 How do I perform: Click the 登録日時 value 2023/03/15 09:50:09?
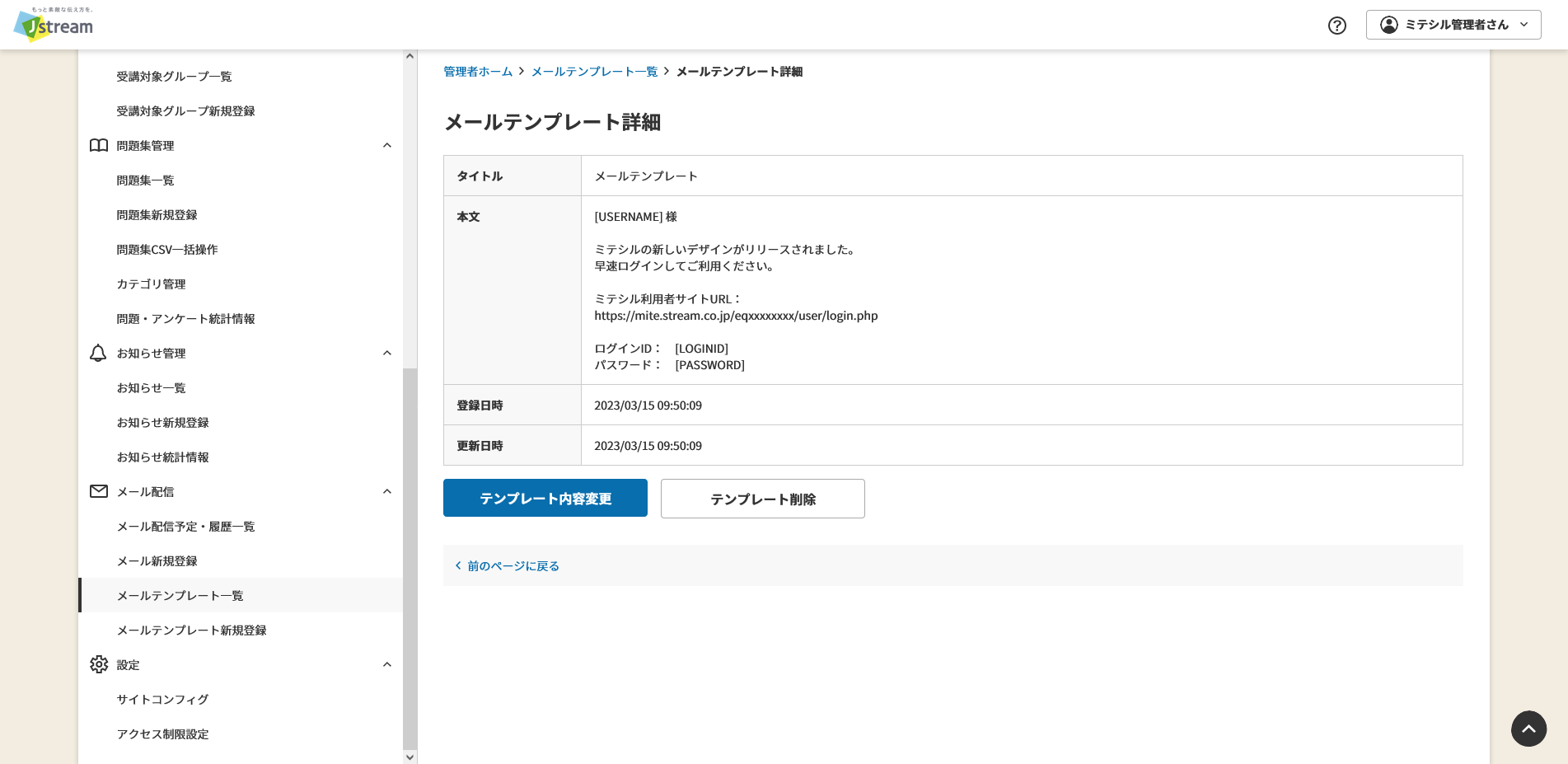tap(648, 405)
